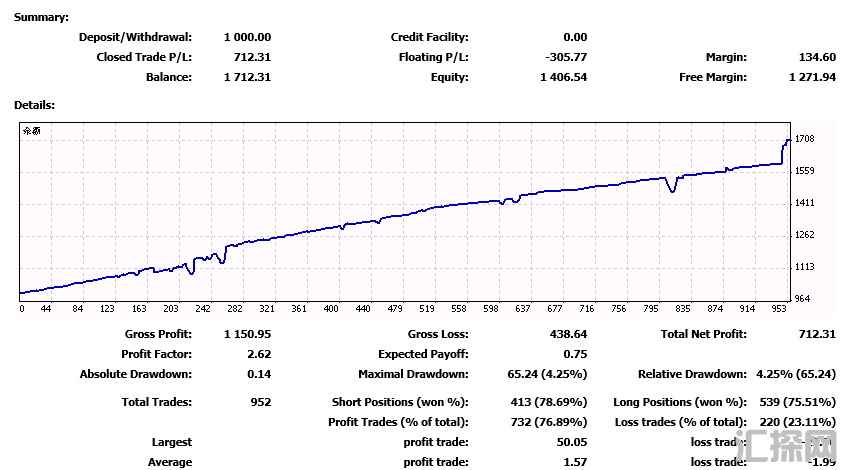Select the Long Positions value 539 (75.51%)

click(797, 402)
